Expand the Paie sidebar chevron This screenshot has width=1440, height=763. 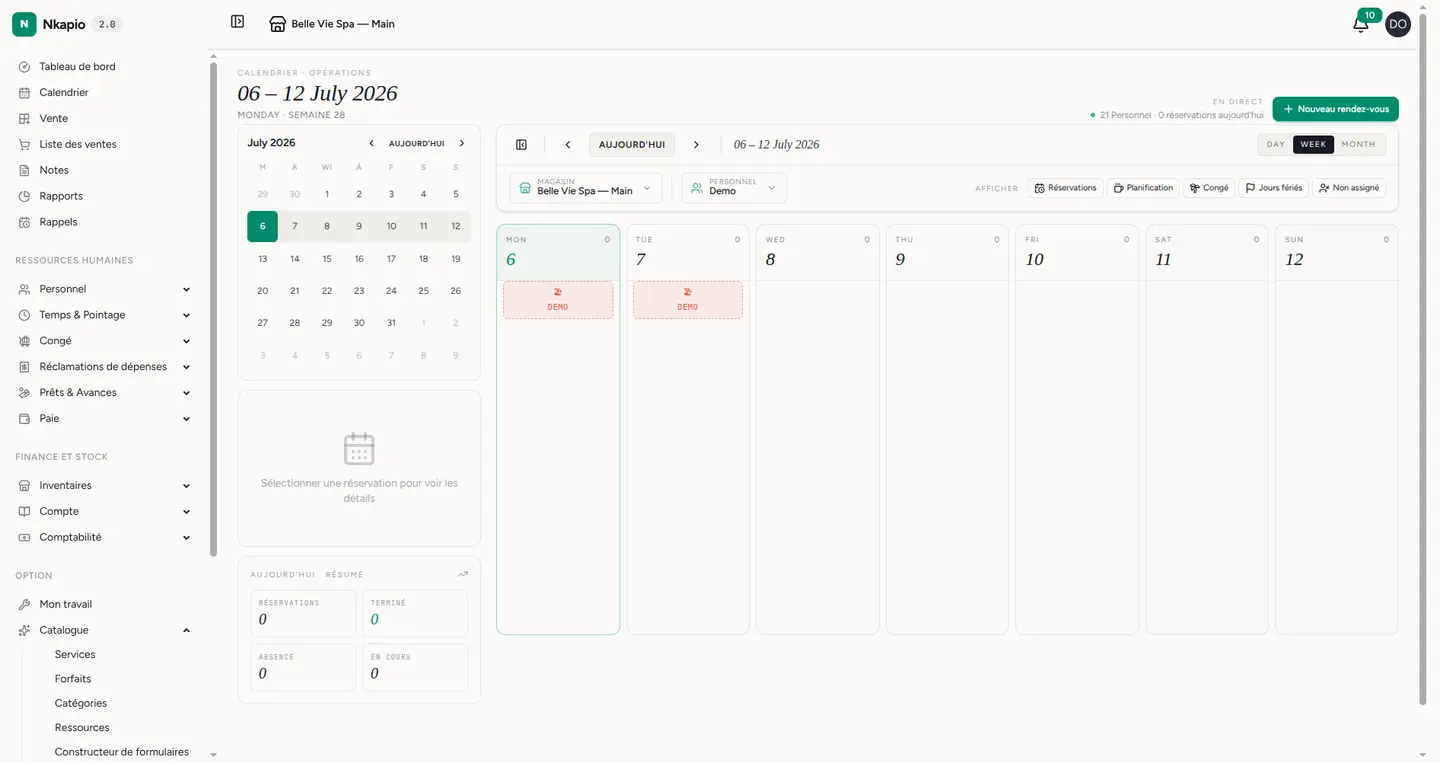186,420
